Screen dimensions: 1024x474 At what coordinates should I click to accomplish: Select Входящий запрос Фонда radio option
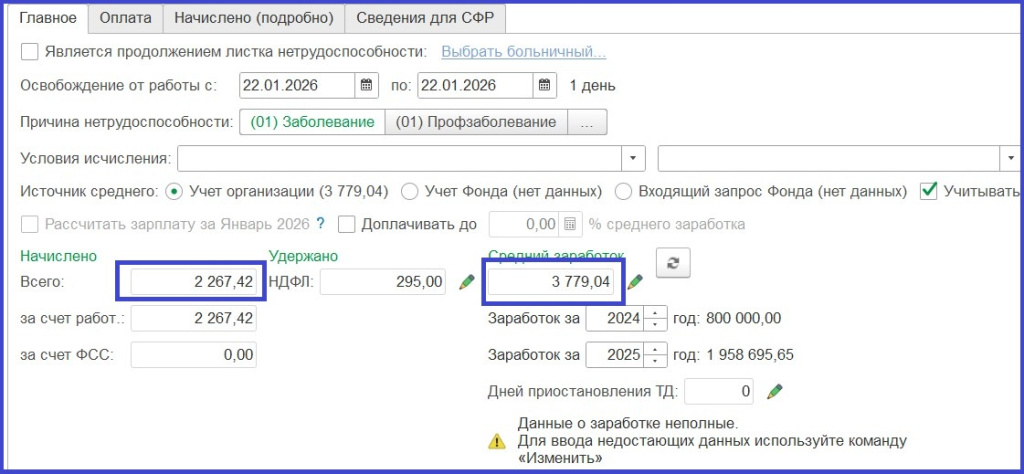tap(623, 191)
